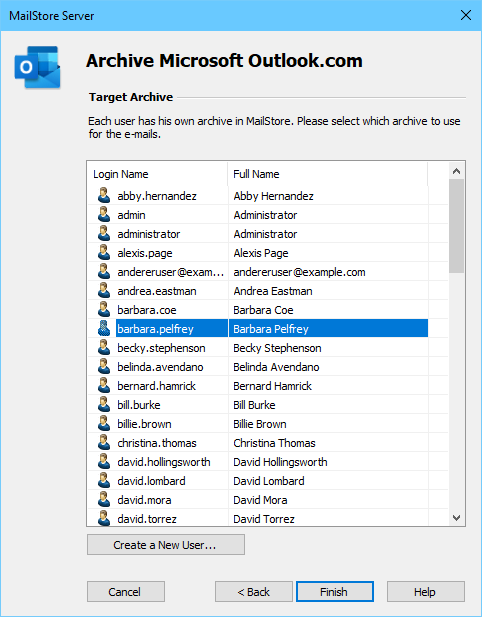Click the vertical scrollbar thumb
The image size is (482, 617).
coord(456,226)
